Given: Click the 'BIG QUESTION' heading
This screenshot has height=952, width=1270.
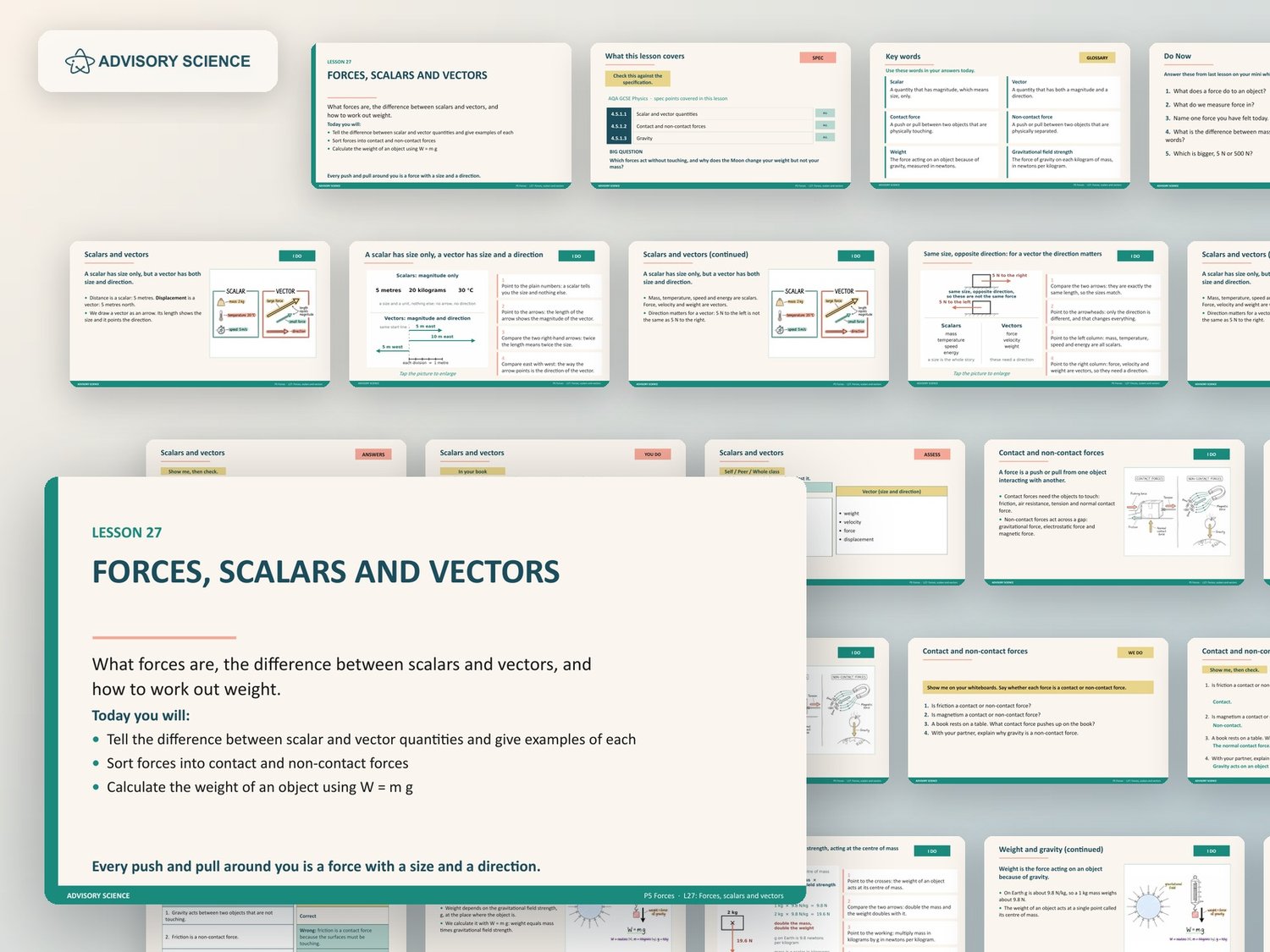Looking at the screenshot, I should click(626, 151).
